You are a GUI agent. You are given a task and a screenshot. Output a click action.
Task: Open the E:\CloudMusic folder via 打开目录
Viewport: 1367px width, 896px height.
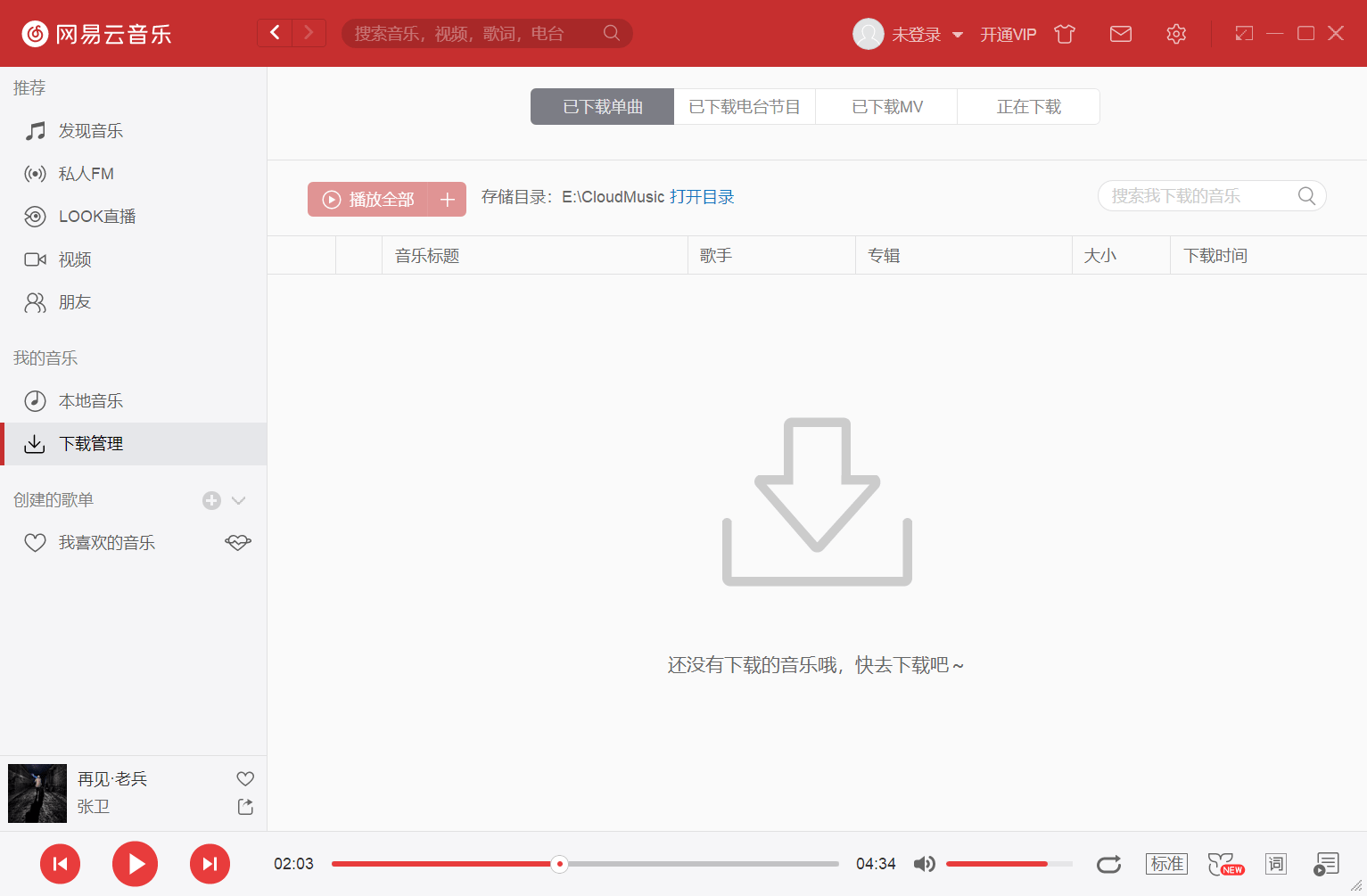[x=704, y=196]
